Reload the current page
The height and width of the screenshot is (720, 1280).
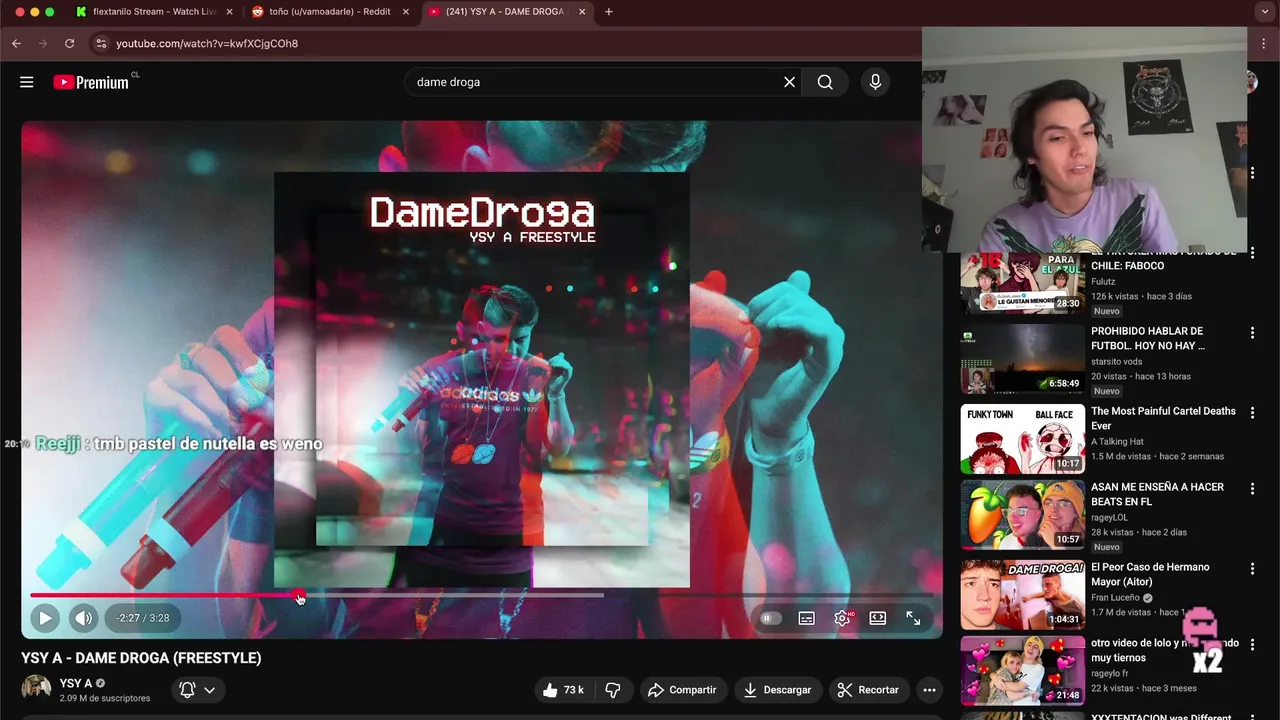69,44
